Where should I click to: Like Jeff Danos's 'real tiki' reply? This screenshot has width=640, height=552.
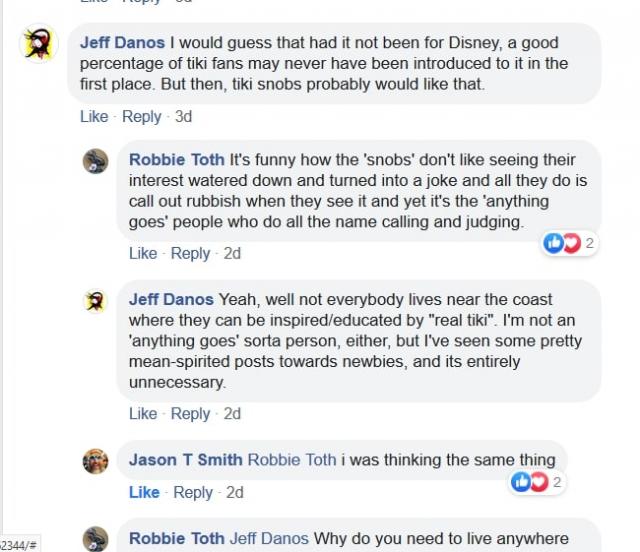pyautogui.click(x=143, y=413)
